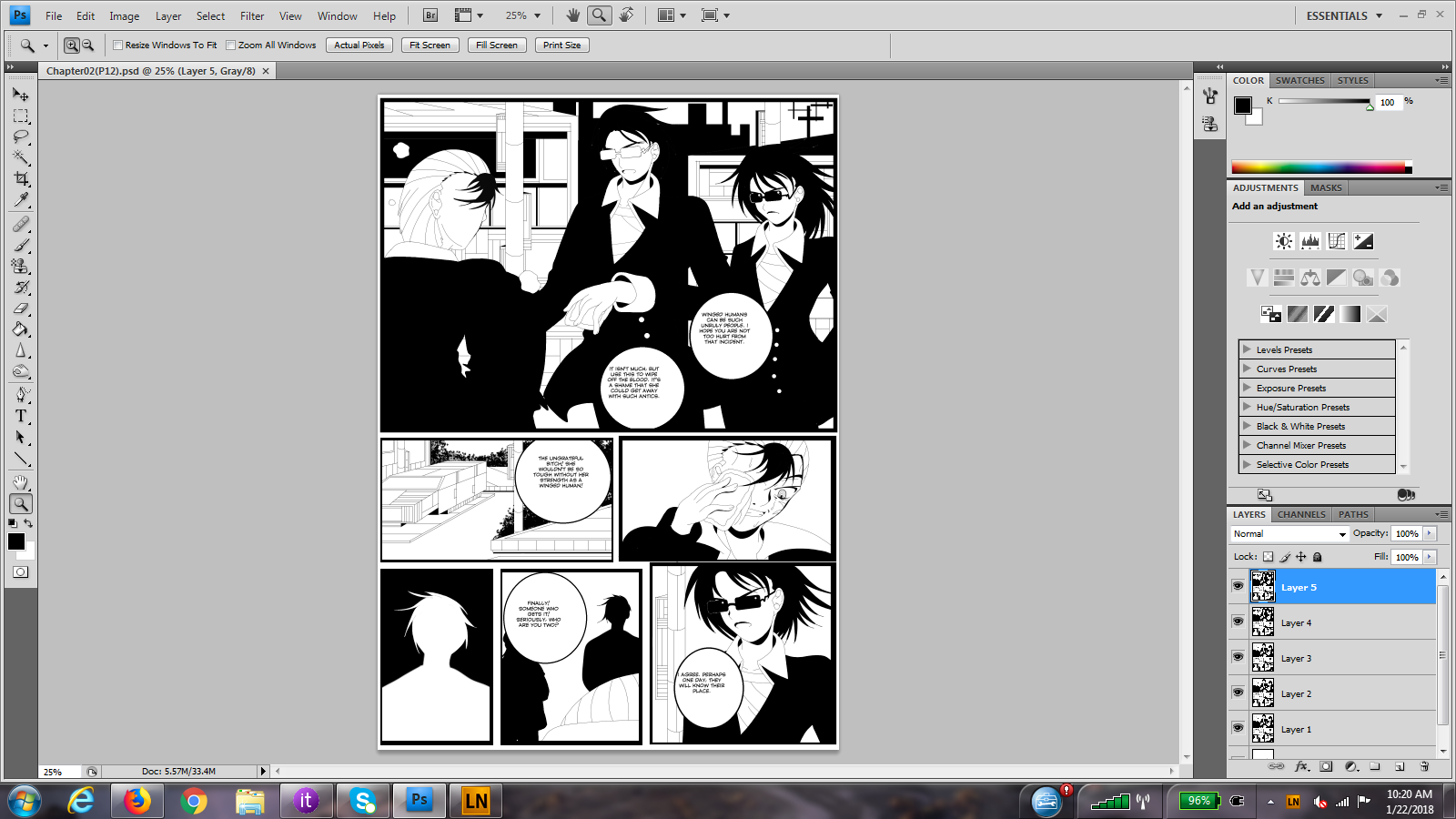The image size is (1456, 819).
Task: Expand the Black & White Presets
Action: pyautogui.click(x=1248, y=426)
